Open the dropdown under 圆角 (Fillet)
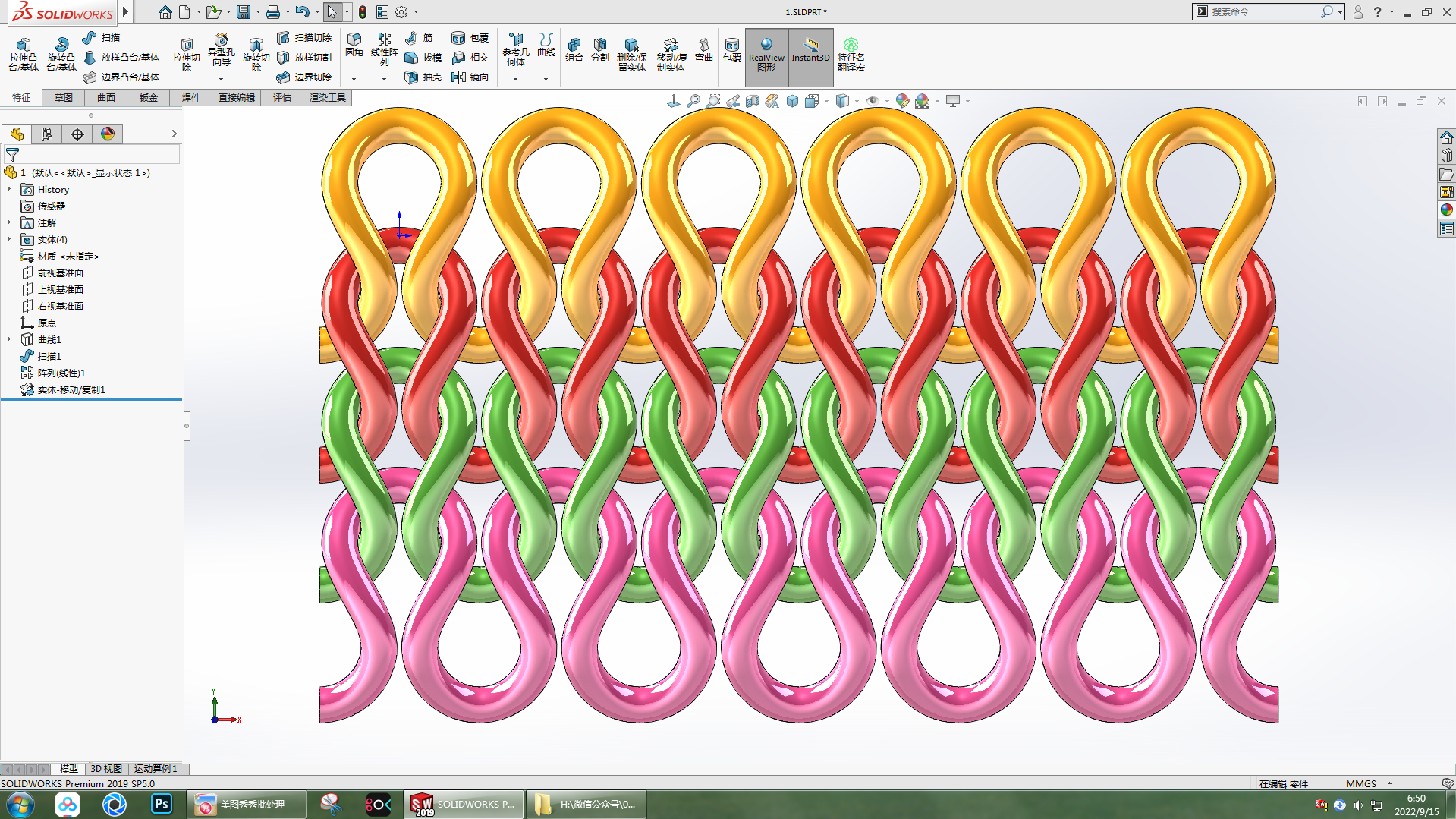 pos(354,79)
